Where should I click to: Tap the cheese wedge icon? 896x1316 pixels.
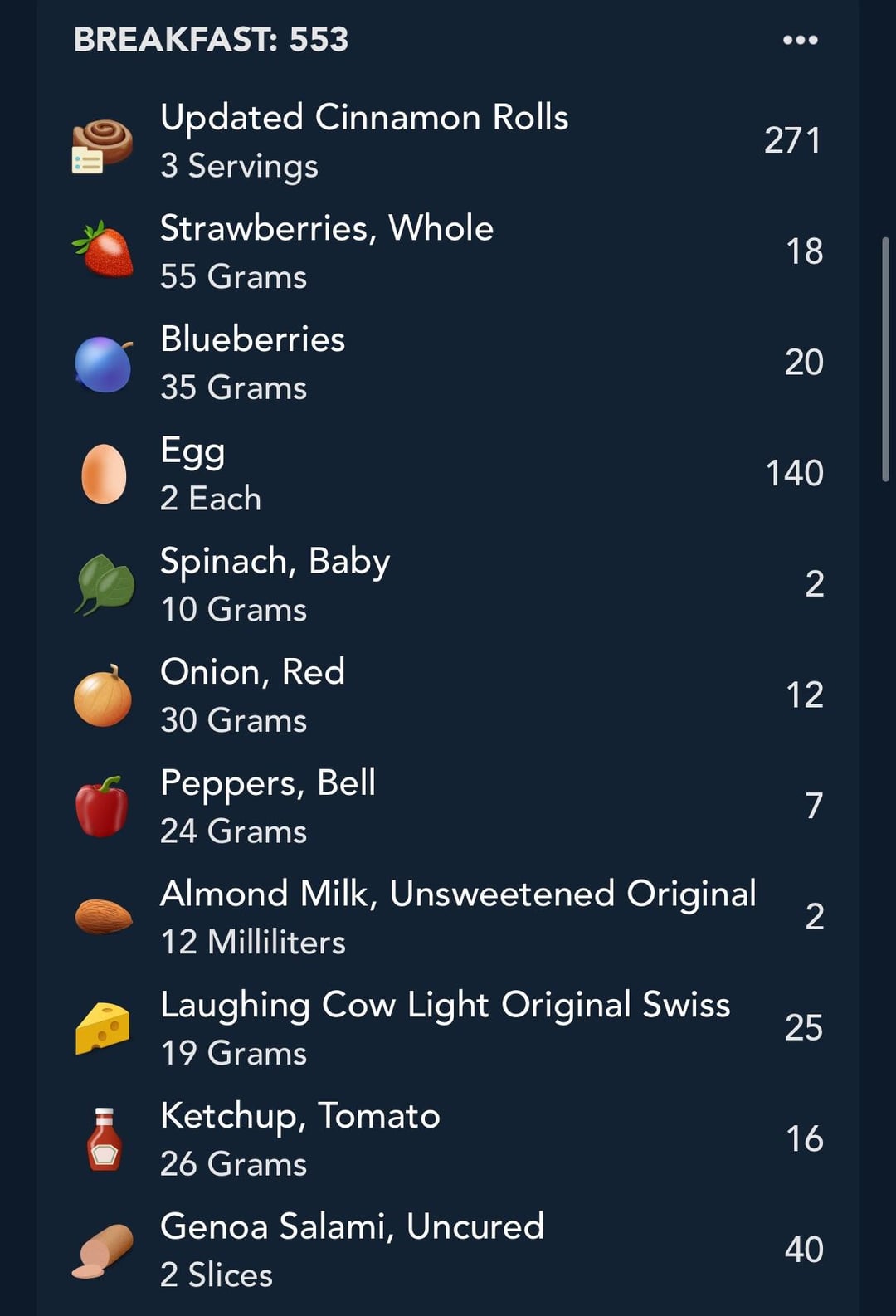click(103, 1028)
